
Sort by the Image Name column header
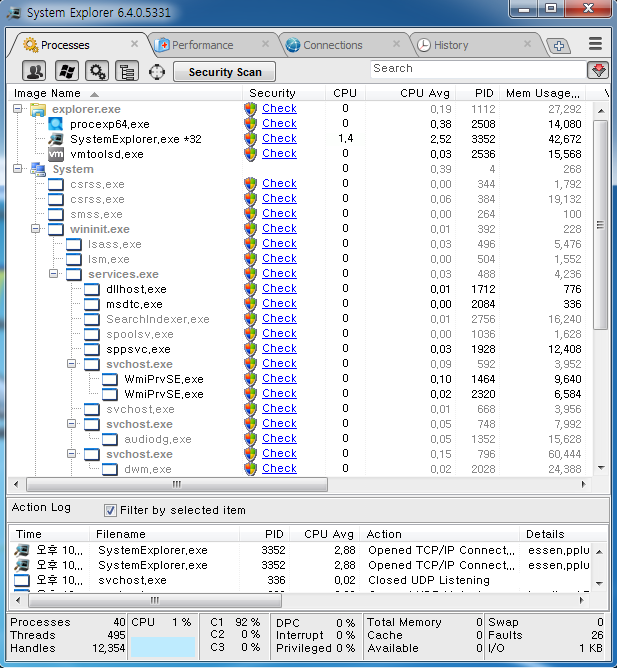[124, 93]
